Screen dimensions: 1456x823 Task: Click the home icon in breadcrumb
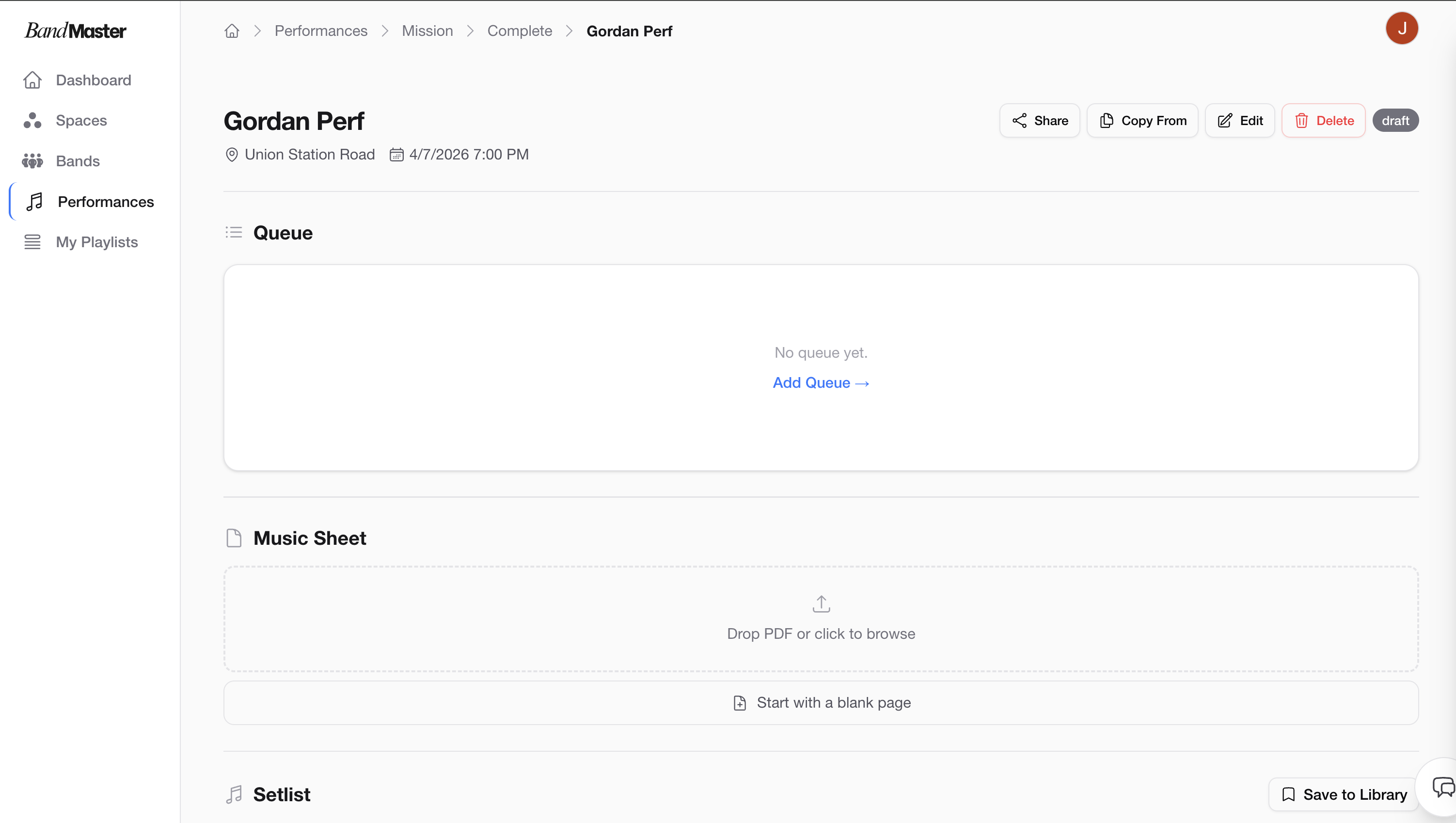pyautogui.click(x=232, y=31)
